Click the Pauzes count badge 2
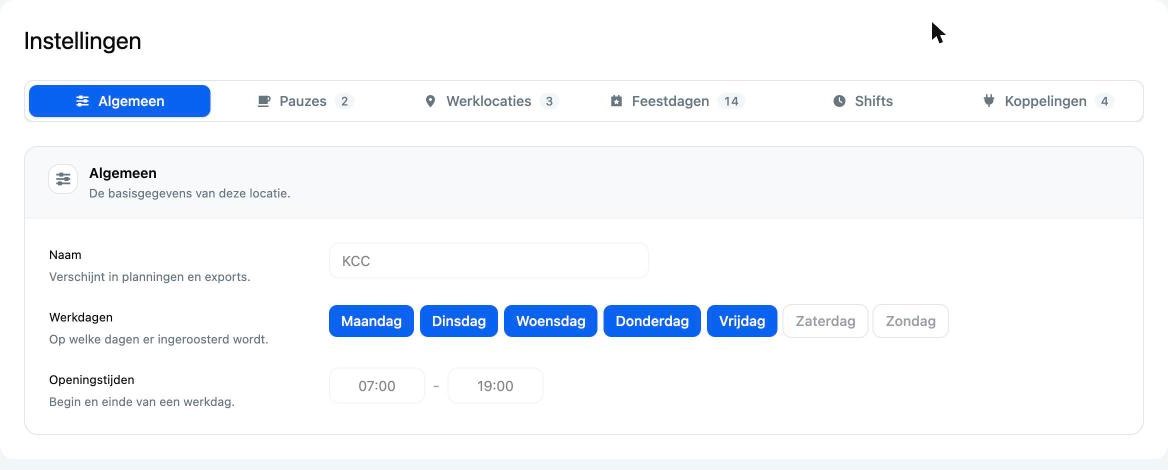Screen dimensions: 1168x470 tap(343, 101)
